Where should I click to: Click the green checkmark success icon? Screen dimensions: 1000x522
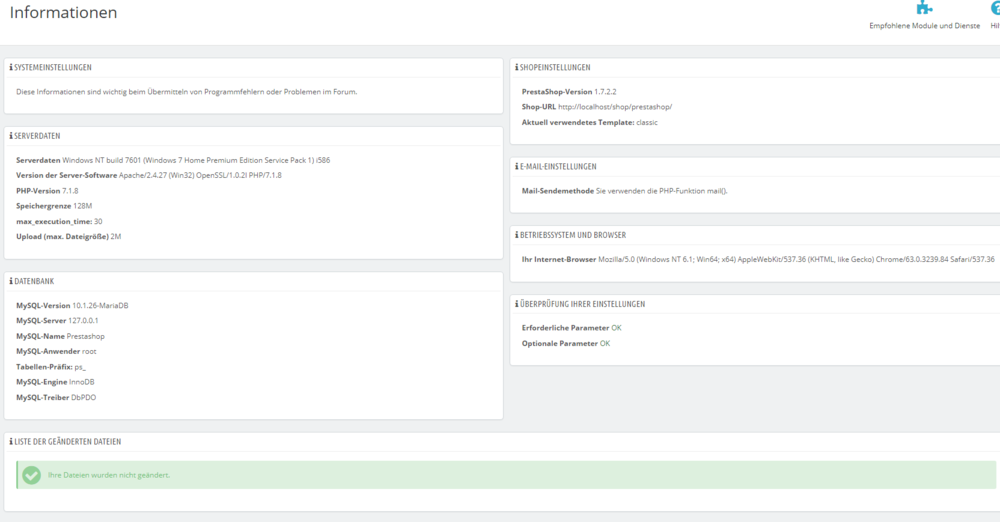(31, 475)
